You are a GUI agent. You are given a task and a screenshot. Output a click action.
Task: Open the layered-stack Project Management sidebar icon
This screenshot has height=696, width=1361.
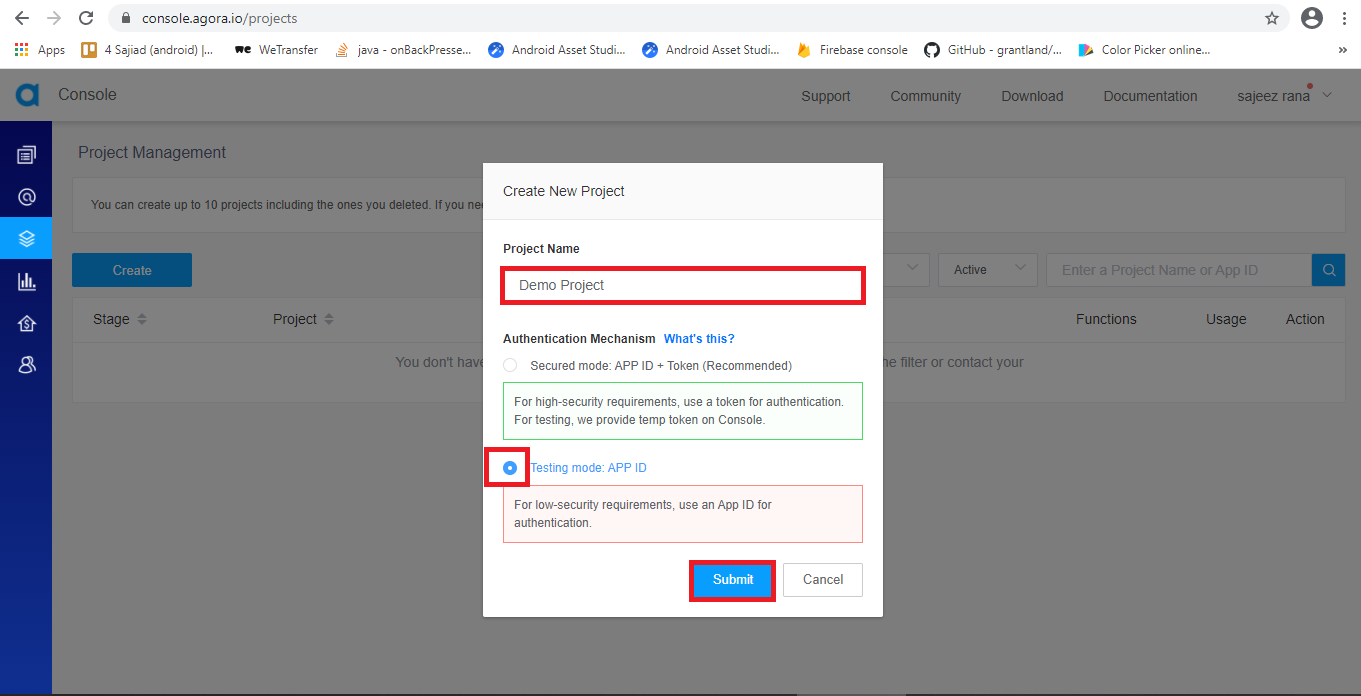(x=27, y=239)
